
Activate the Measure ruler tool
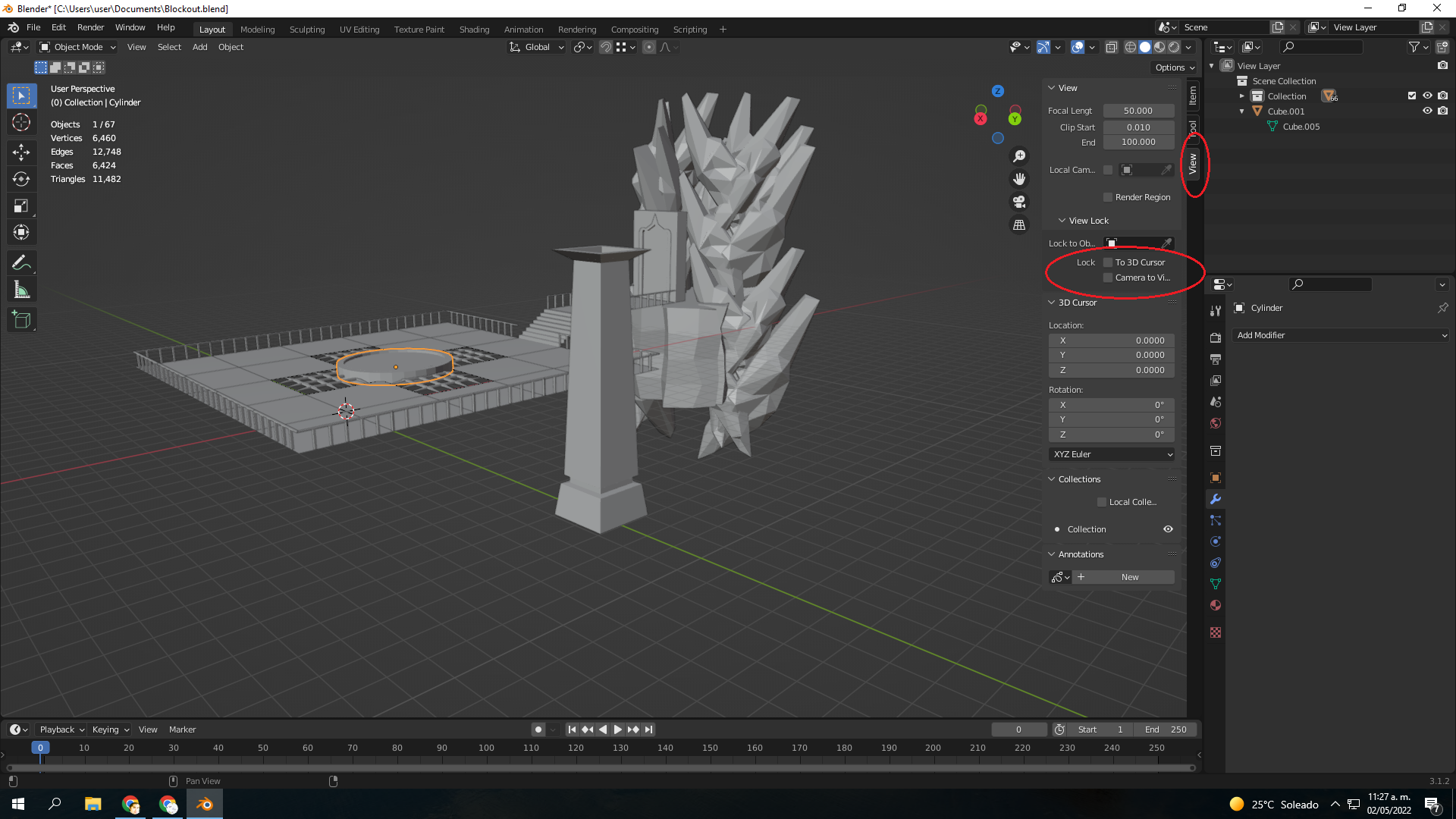tap(21, 290)
